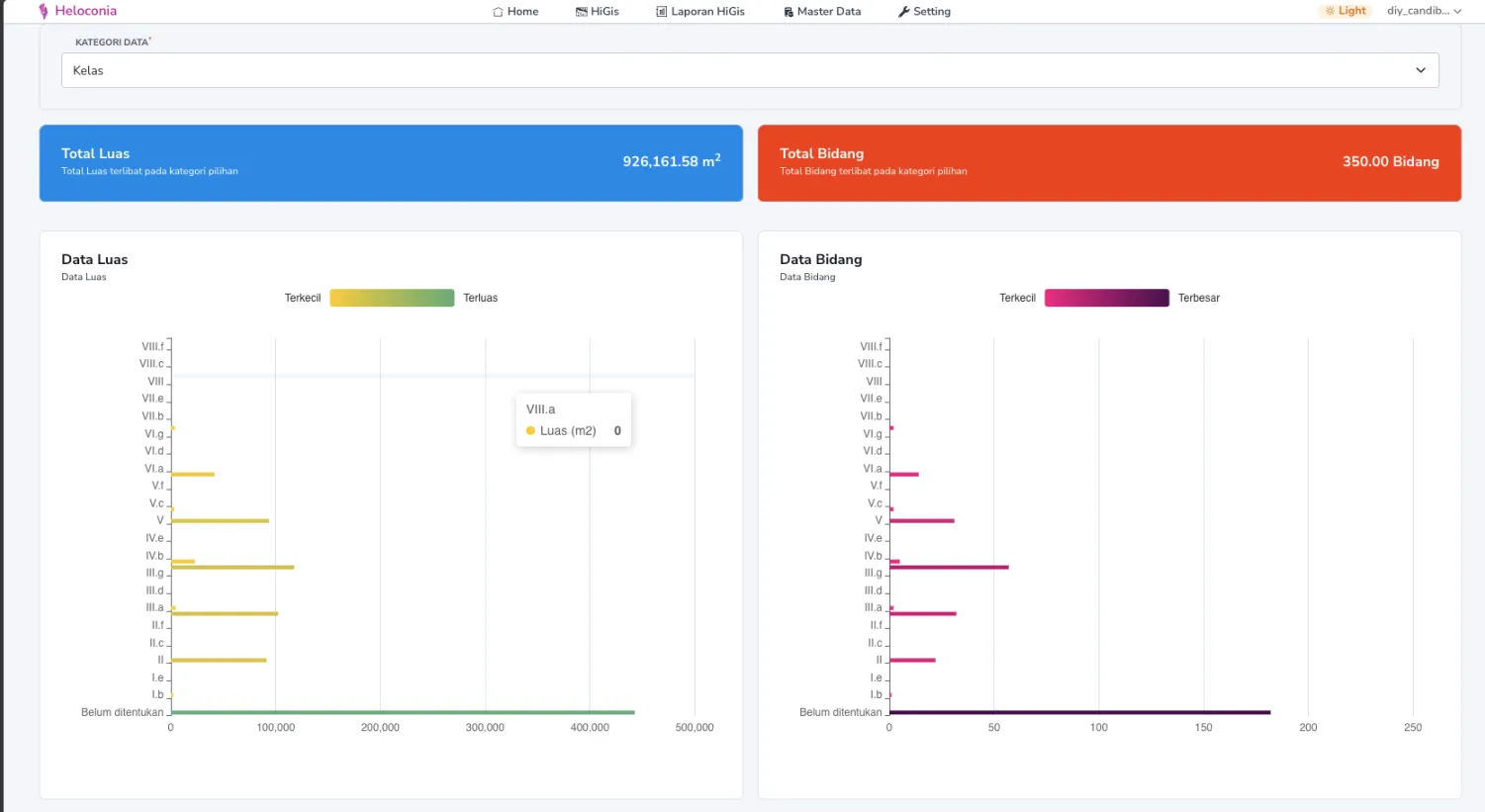Toggle the Light theme mode switch
Viewport: 1485px width, 812px height.
[1345, 11]
